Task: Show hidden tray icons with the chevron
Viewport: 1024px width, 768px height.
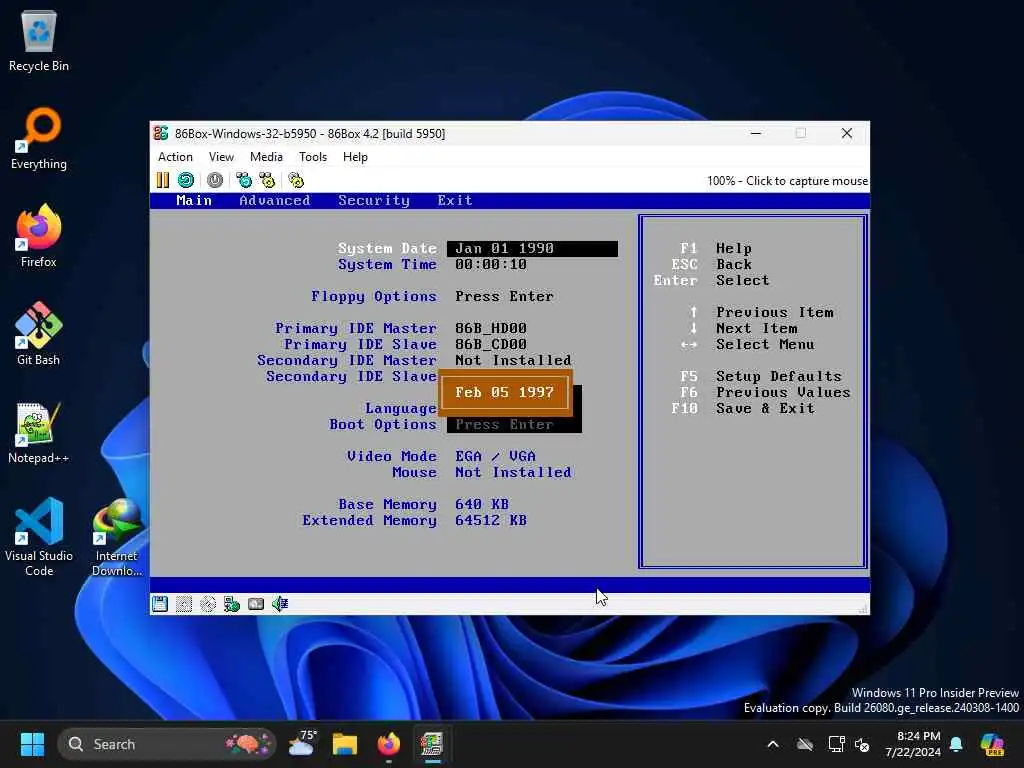Action: coord(773,744)
